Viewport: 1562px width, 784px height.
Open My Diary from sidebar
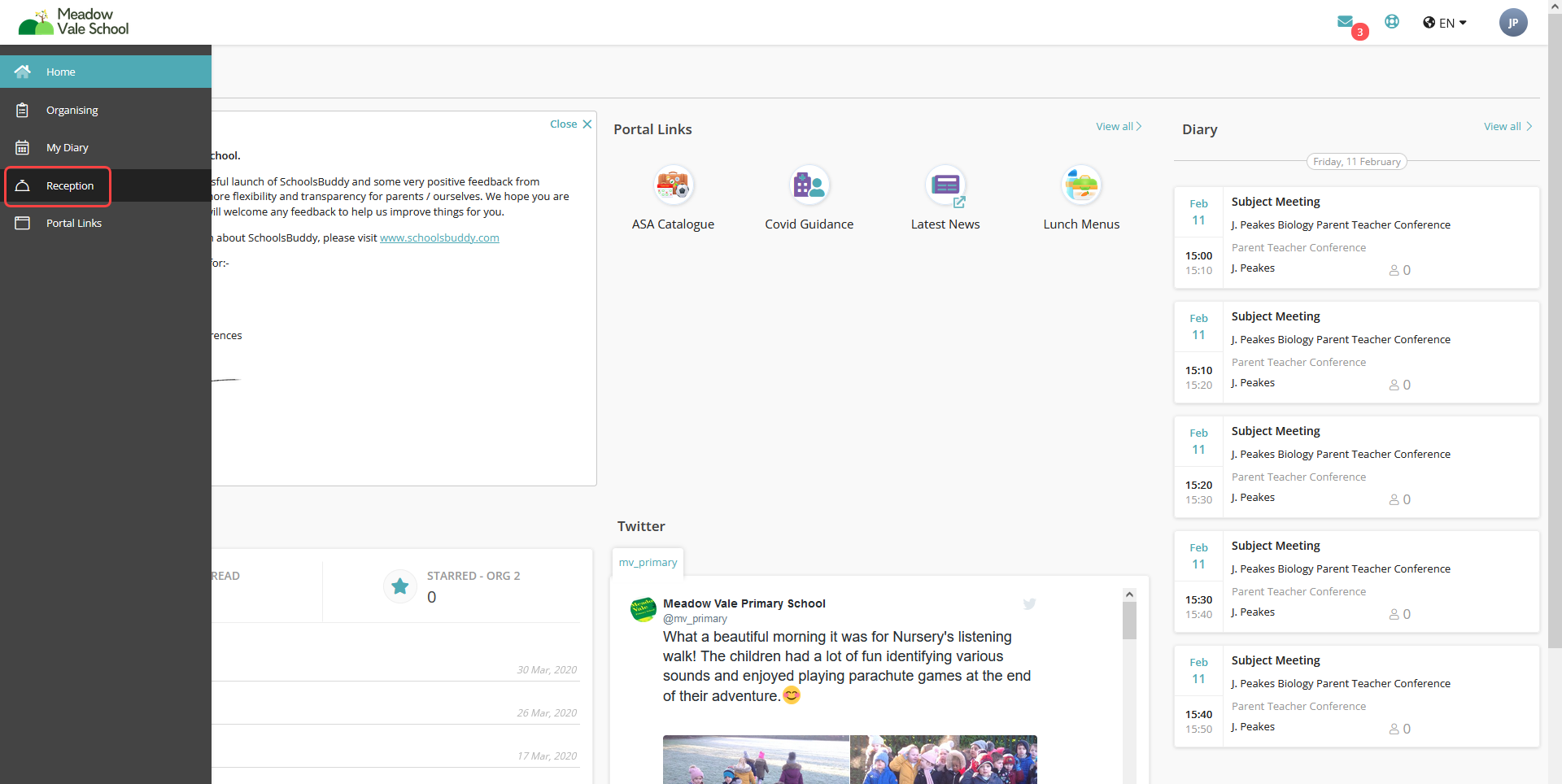click(67, 147)
